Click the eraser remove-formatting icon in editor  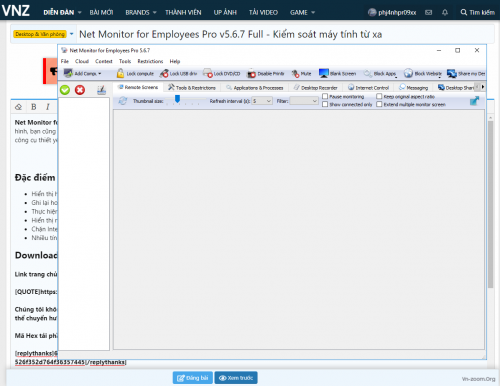pos(19,107)
